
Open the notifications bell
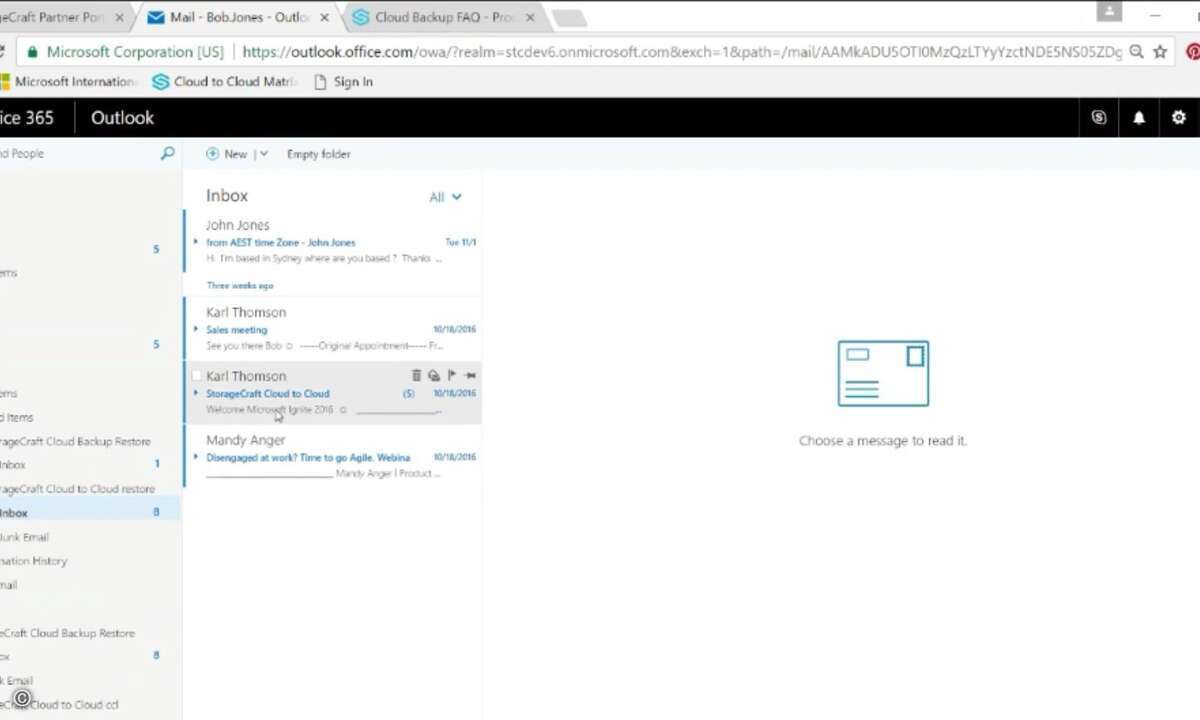[x=1138, y=117]
